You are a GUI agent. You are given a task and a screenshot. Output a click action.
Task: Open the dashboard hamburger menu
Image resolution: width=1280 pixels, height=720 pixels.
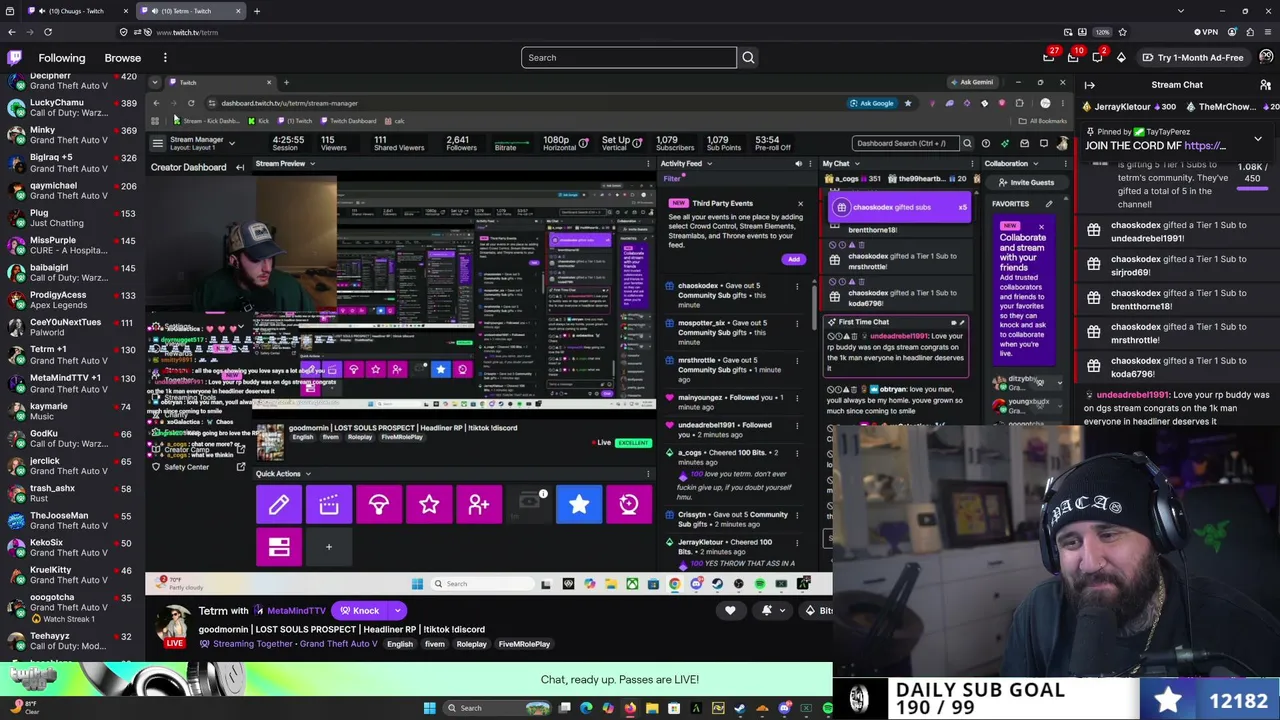tap(157, 143)
